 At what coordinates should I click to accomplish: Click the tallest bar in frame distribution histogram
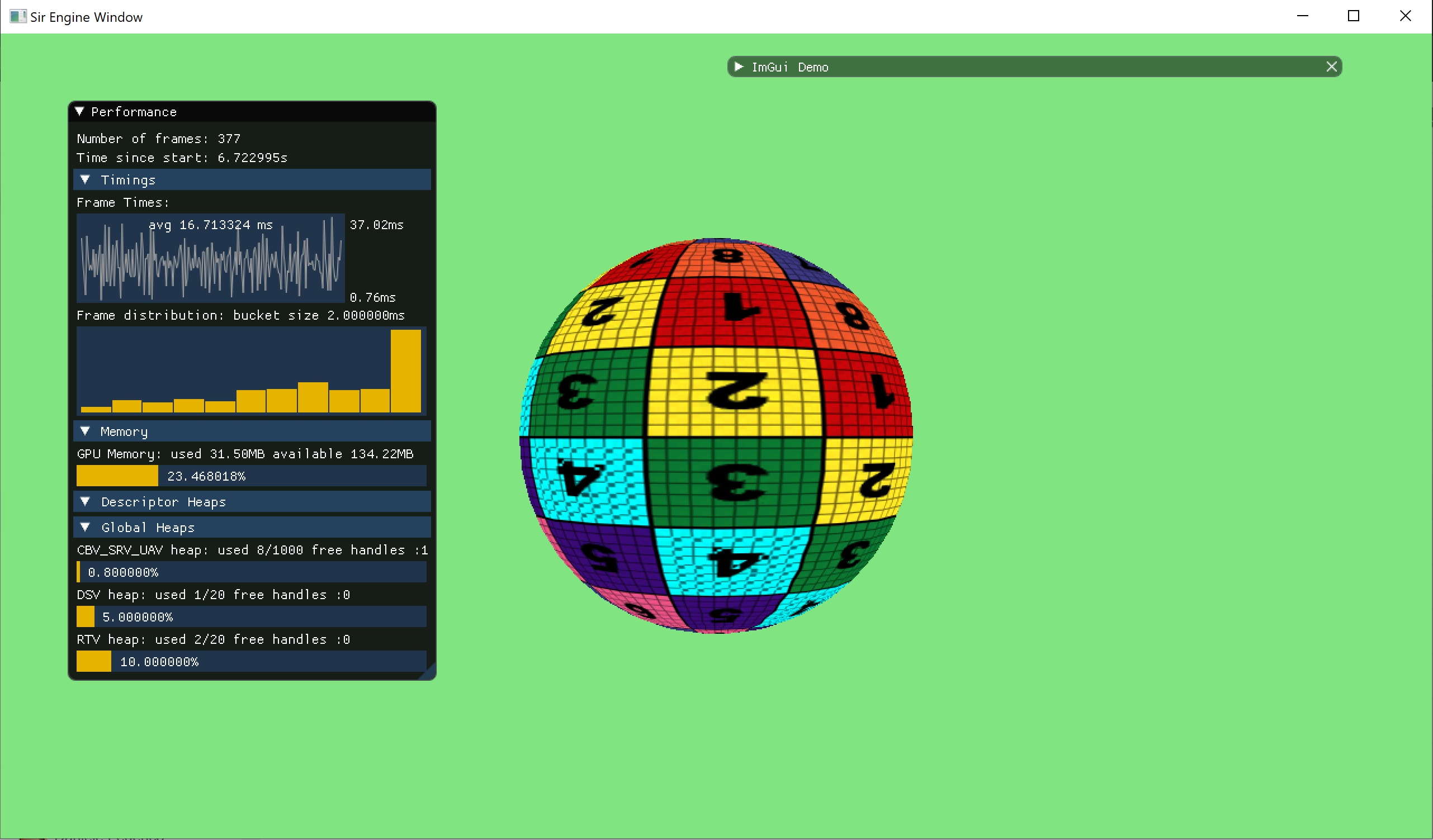[x=405, y=372]
